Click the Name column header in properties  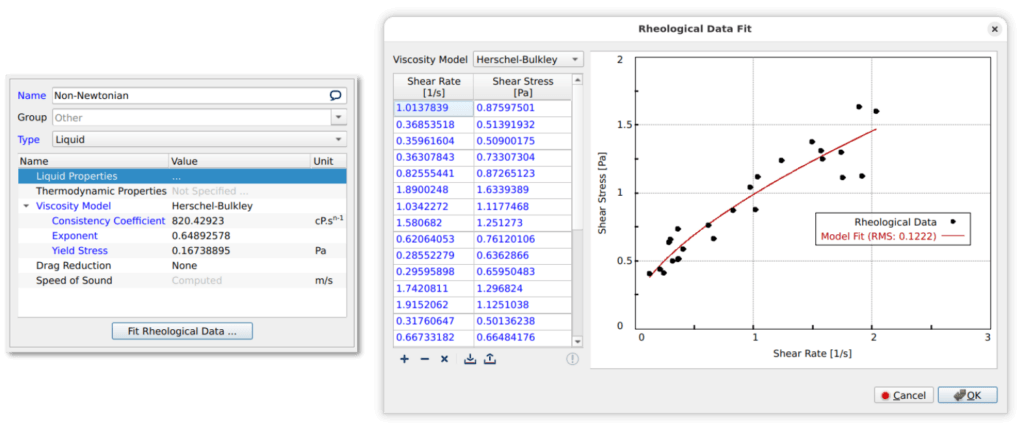[93, 161]
